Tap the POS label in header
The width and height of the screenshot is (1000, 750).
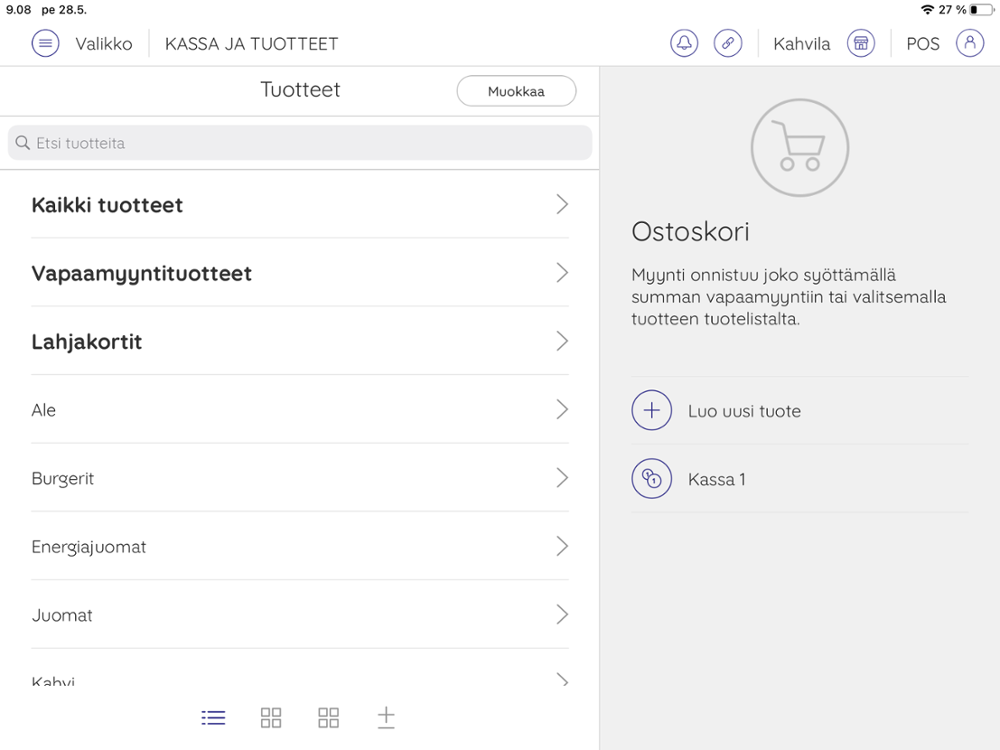click(922, 44)
